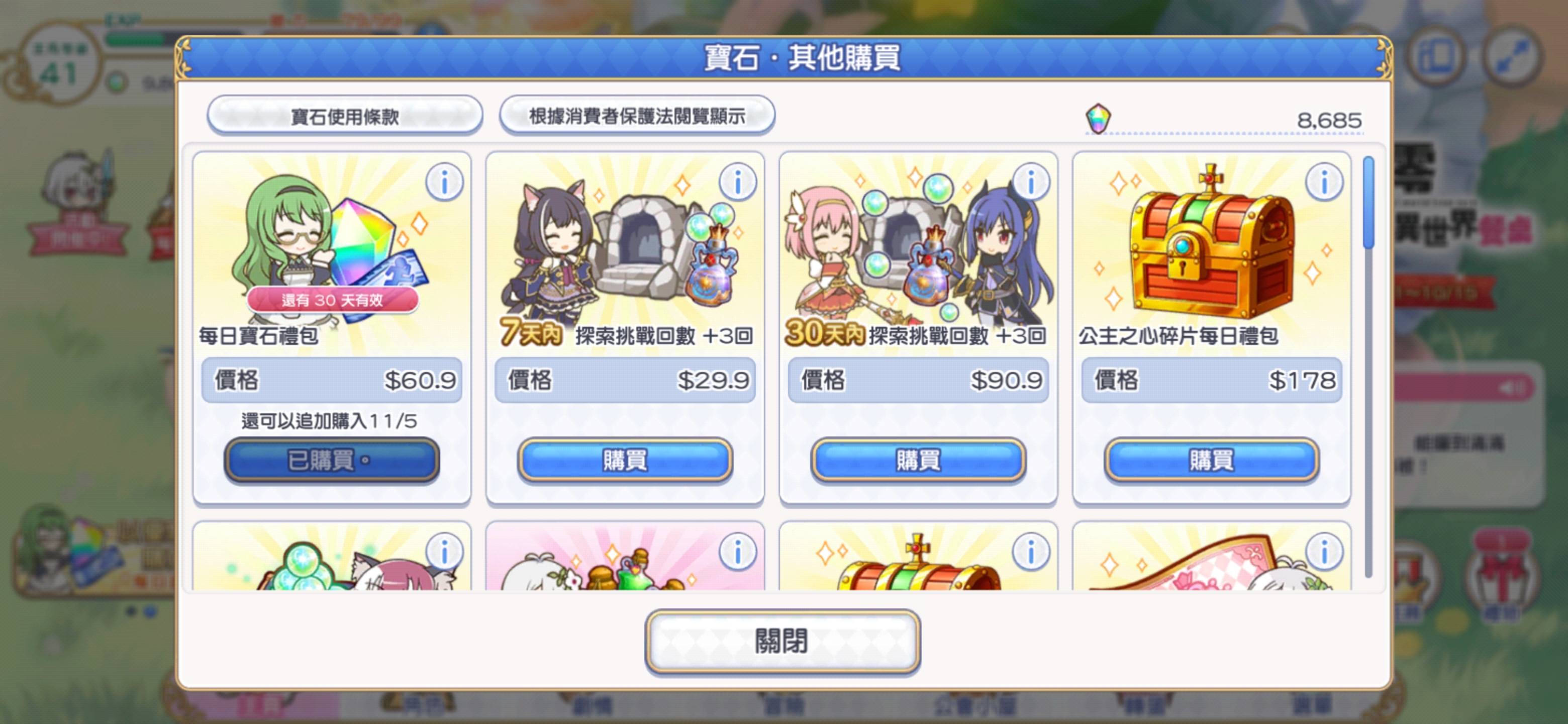Buy the $29.9 seven-day exploration pack

(625, 460)
